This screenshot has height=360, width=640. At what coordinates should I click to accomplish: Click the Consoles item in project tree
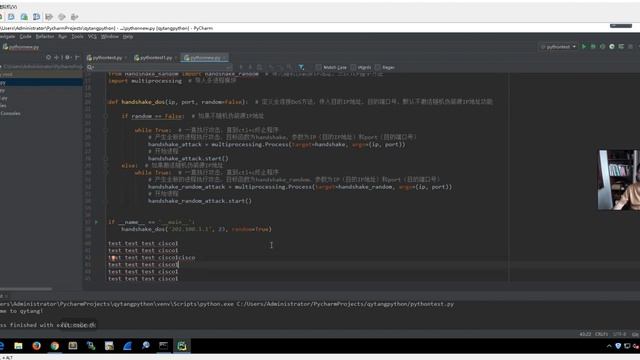(11, 113)
